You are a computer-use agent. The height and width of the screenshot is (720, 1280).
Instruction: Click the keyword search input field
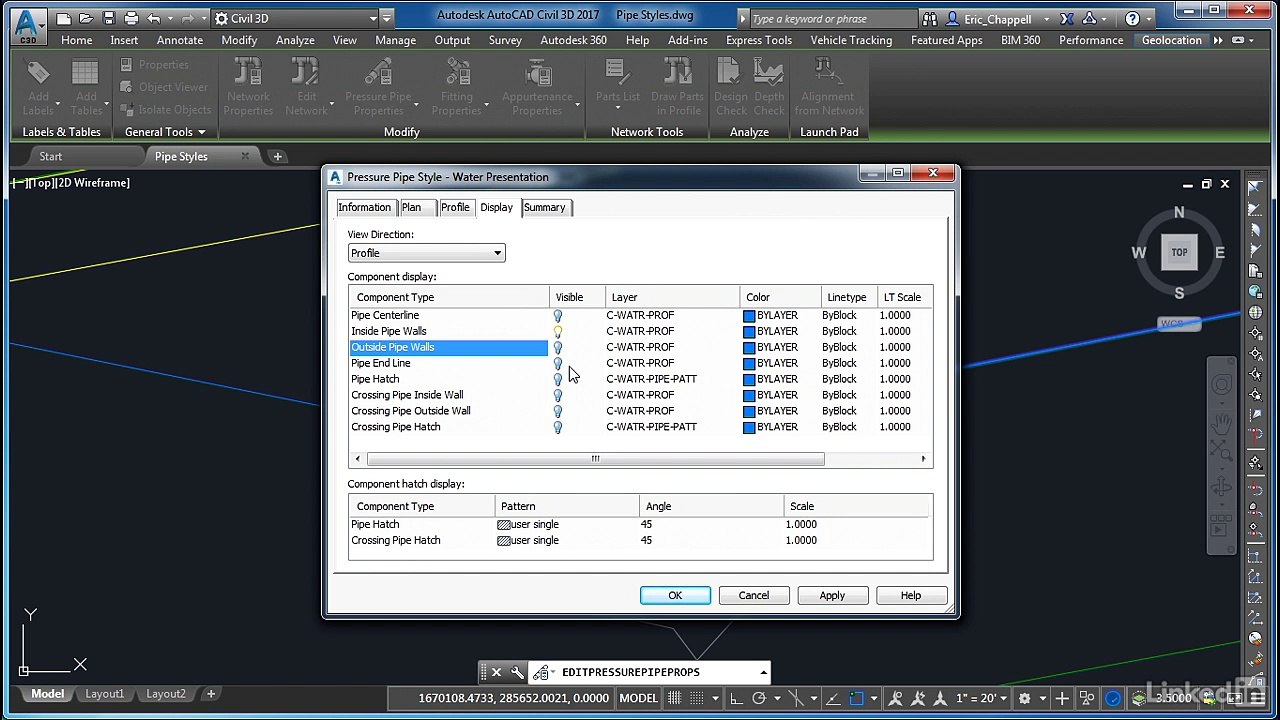(831, 19)
